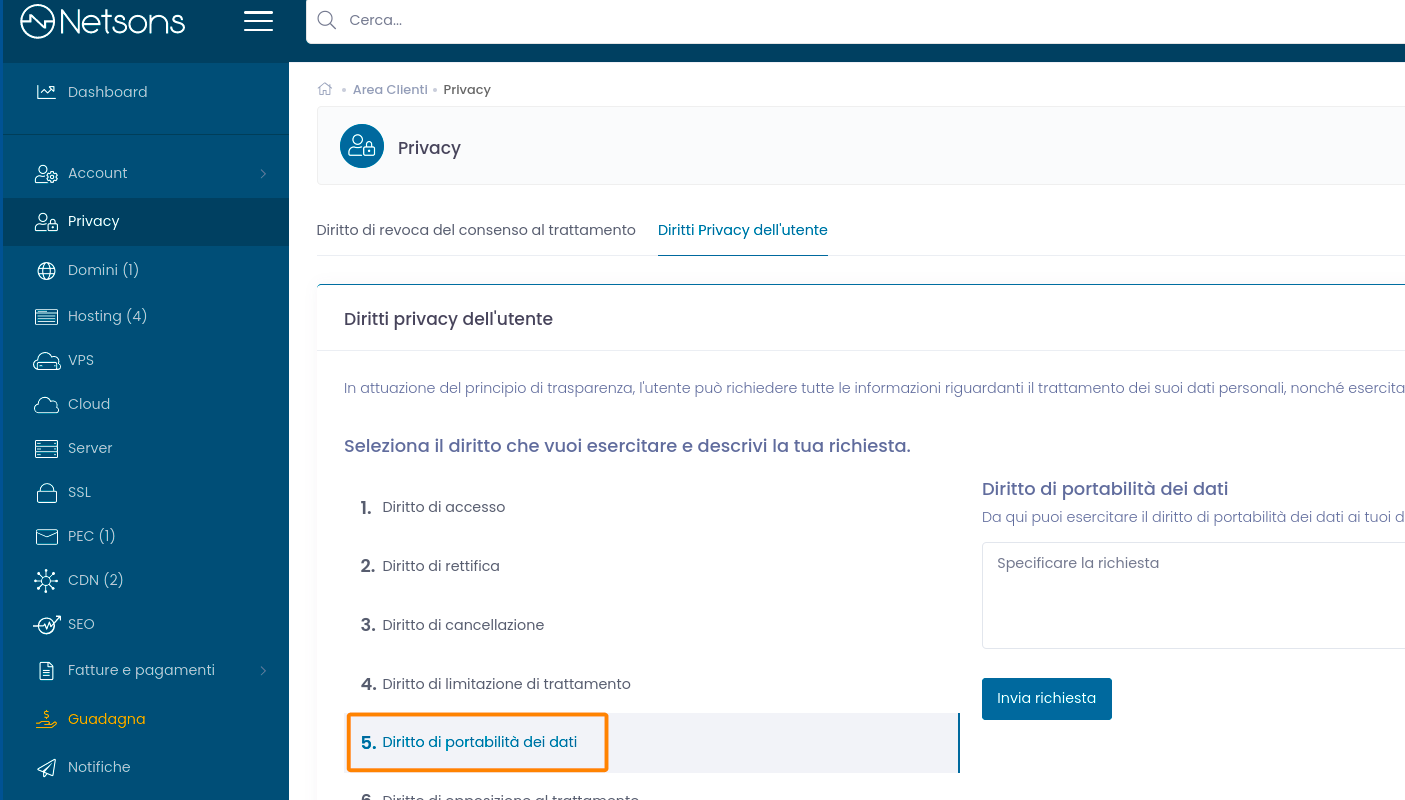Click the Domini globe icon

tap(46, 271)
